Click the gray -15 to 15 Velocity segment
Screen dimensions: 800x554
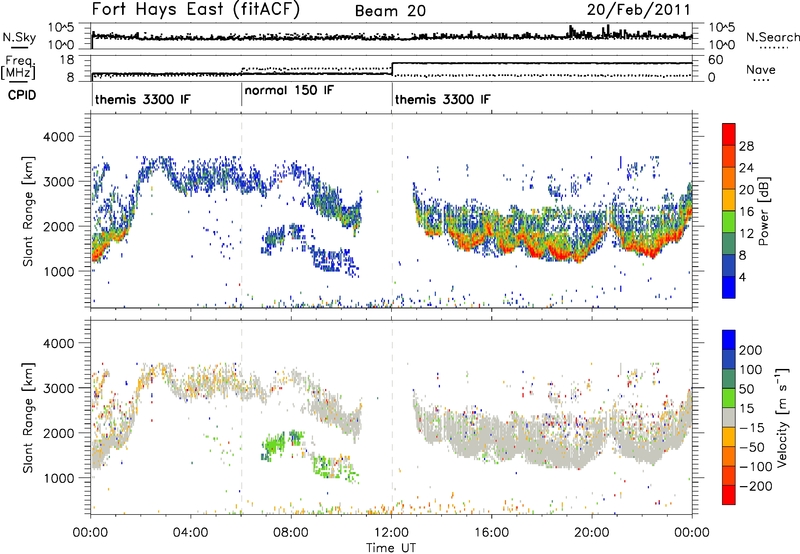pos(729,417)
